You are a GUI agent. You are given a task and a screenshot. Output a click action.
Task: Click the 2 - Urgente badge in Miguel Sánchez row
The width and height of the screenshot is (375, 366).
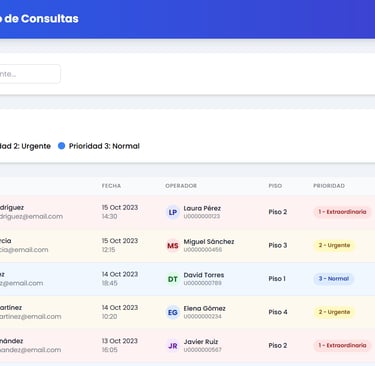pos(334,245)
